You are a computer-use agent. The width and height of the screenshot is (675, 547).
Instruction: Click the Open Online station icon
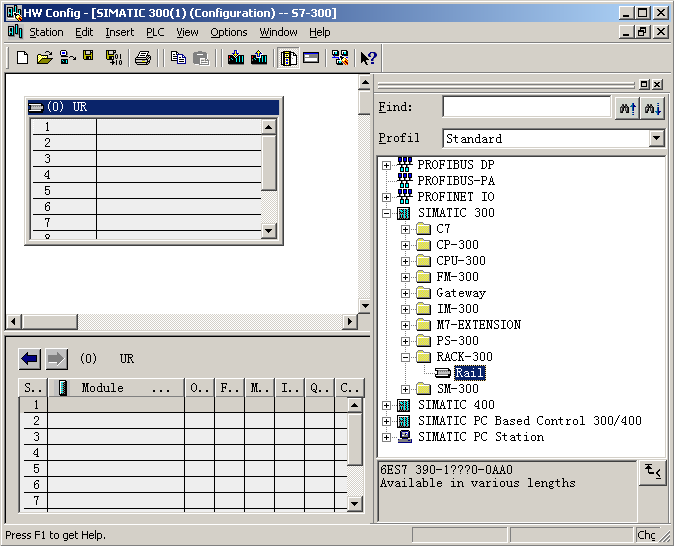[68, 57]
